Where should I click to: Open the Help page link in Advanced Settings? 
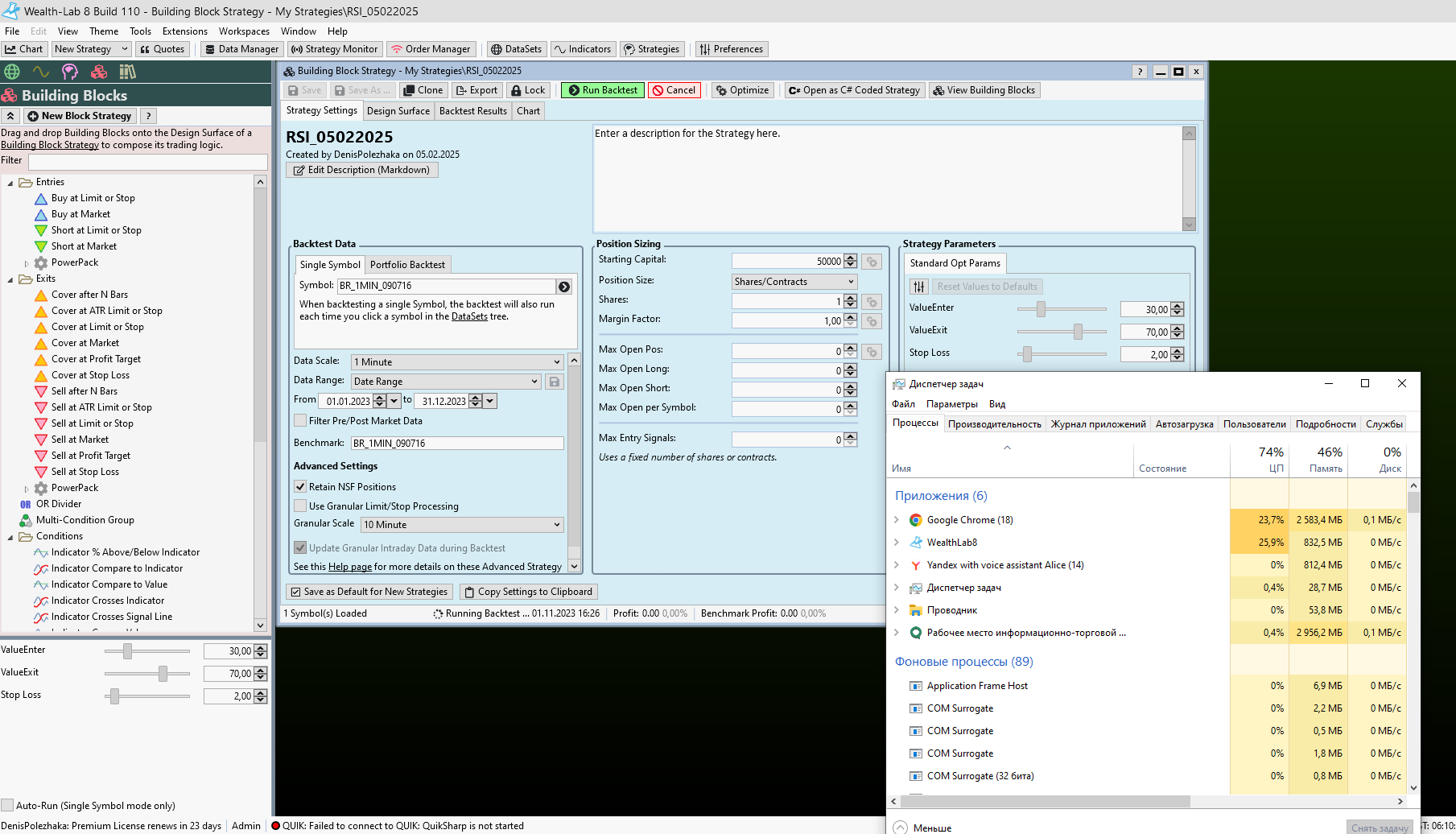tap(350, 567)
